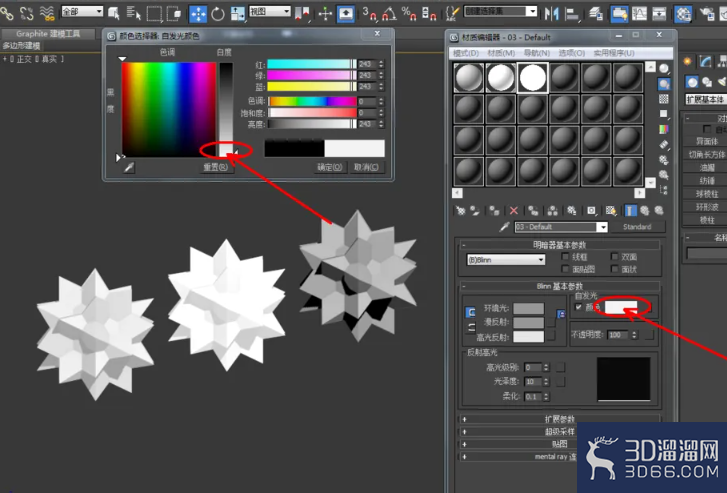The image size is (727, 493).
Task: Click Assign Material to Selection icon
Action: tap(494, 211)
